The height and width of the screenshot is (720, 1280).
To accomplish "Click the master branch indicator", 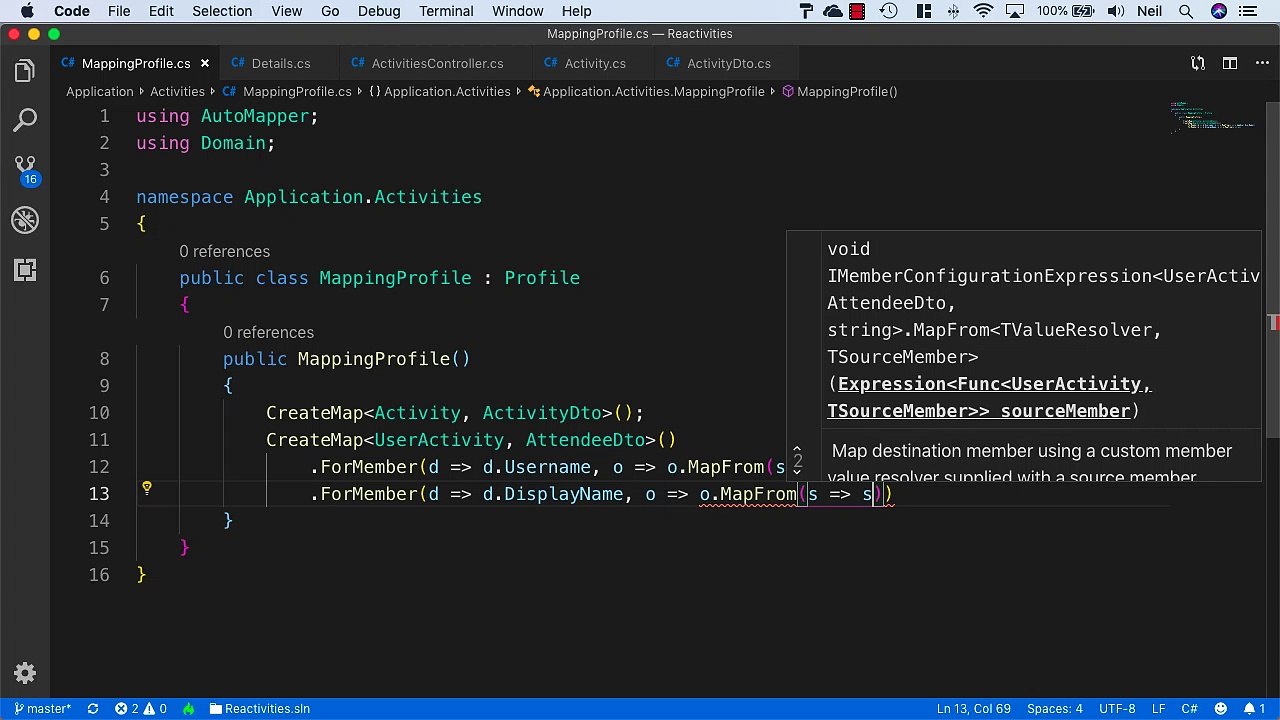I will point(42,709).
